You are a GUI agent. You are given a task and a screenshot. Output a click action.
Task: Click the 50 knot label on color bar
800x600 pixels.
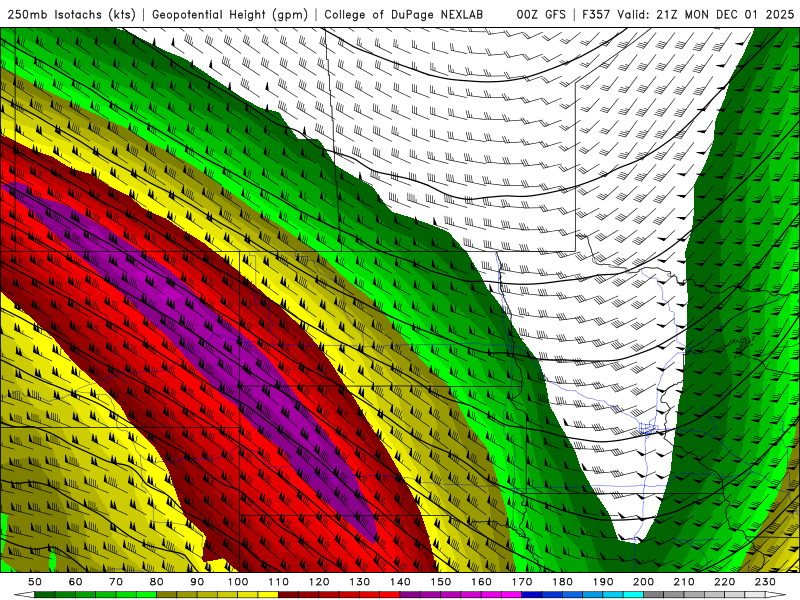[x=35, y=582]
